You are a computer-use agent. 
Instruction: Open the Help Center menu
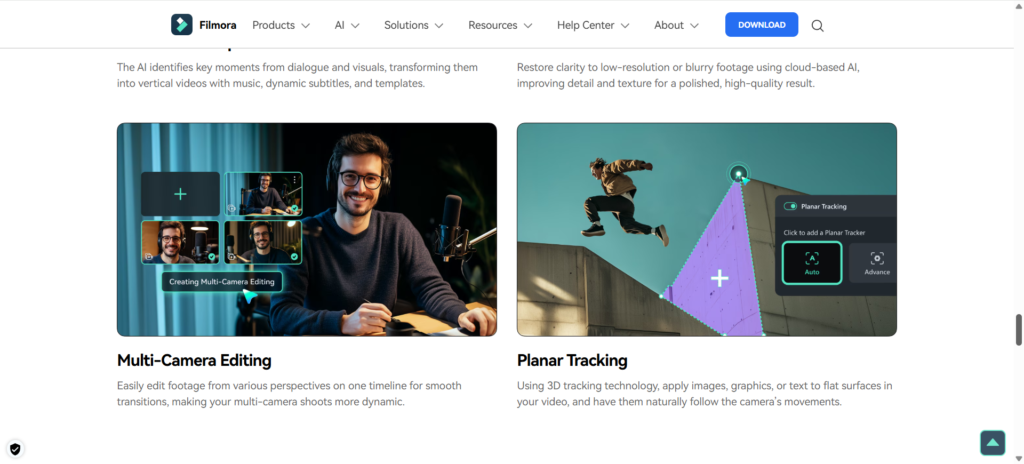tap(592, 25)
